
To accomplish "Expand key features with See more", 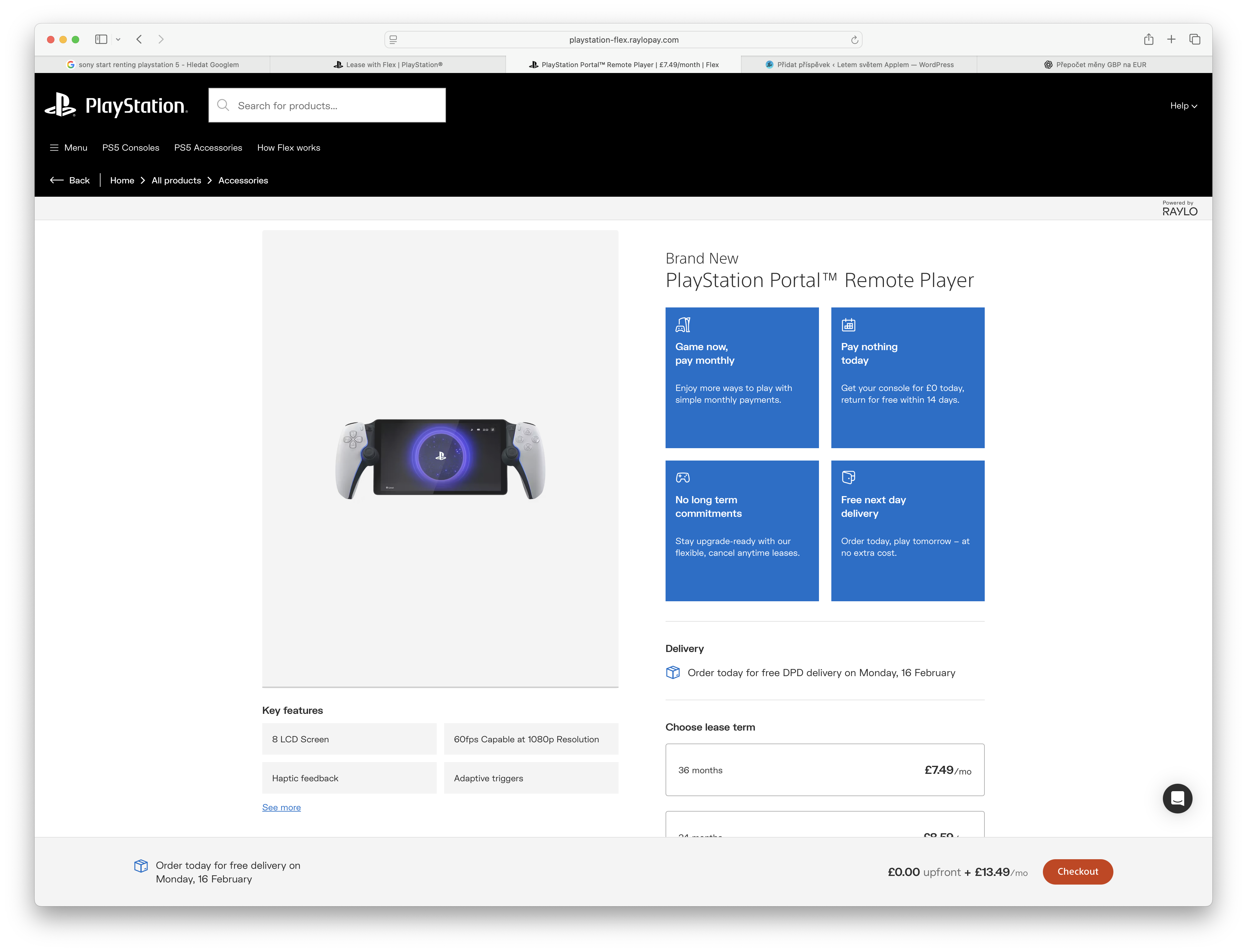I will click(x=281, y=807).
